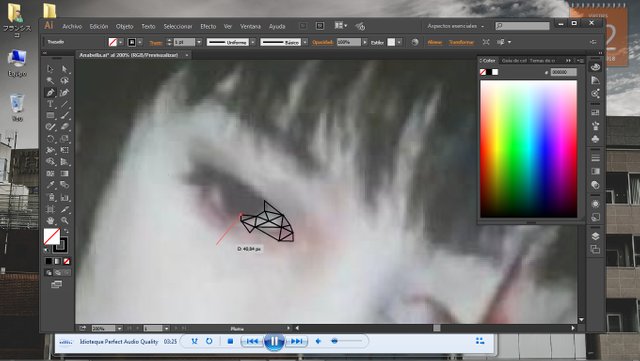
Task: Open Uniforme width profile dropdown
Action: [253, 42]
